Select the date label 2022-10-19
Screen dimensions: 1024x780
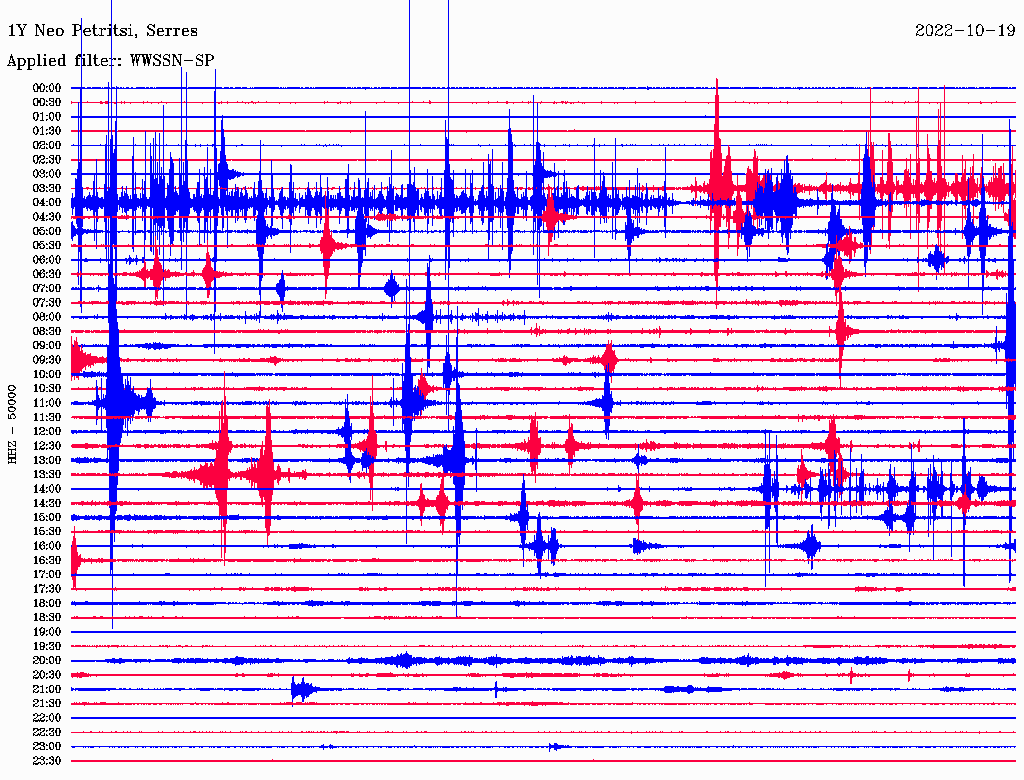pyautogui.click(x=966, y=31)
